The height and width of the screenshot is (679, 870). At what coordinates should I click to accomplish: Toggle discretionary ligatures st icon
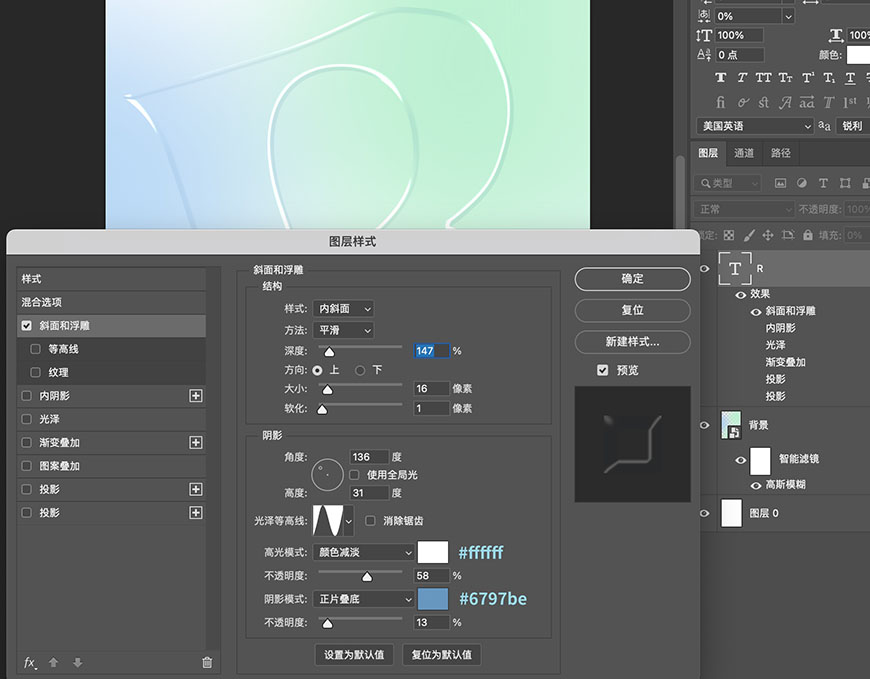[x=763, y=102]
